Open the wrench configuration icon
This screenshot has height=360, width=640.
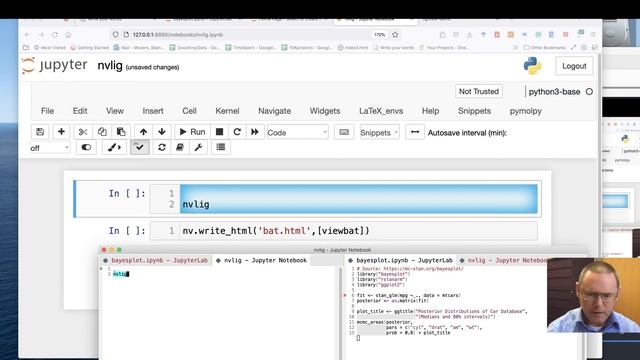pyautogui.click(x=198, y=147)
